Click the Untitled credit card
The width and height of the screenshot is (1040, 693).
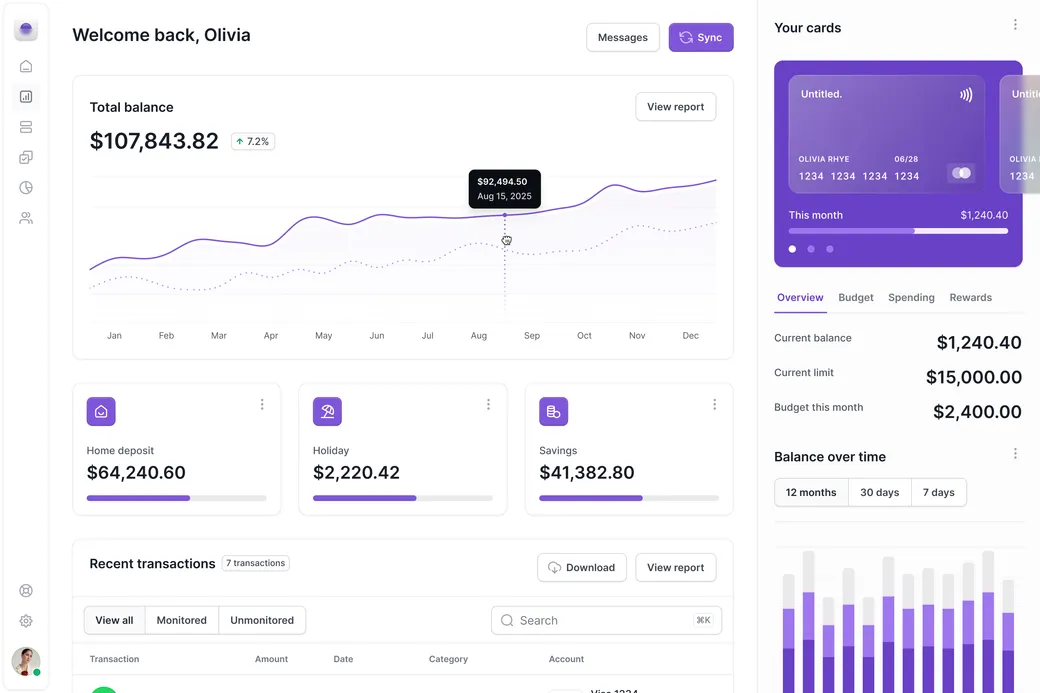coord(886,134)
